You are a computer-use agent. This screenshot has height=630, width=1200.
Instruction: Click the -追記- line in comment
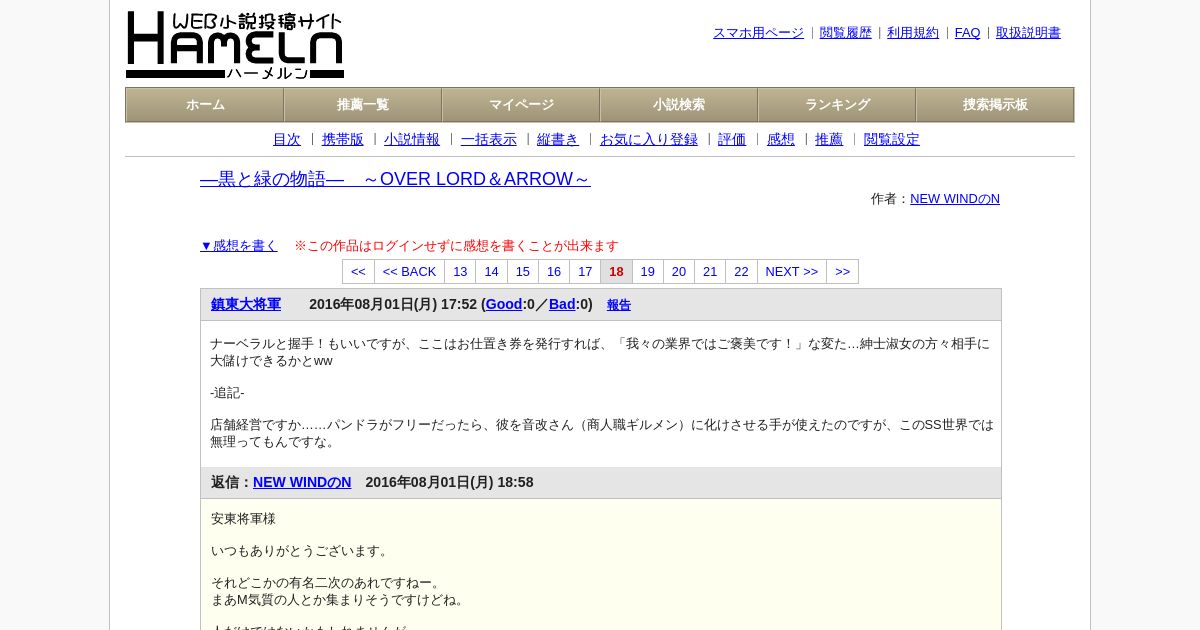point(227,393)
